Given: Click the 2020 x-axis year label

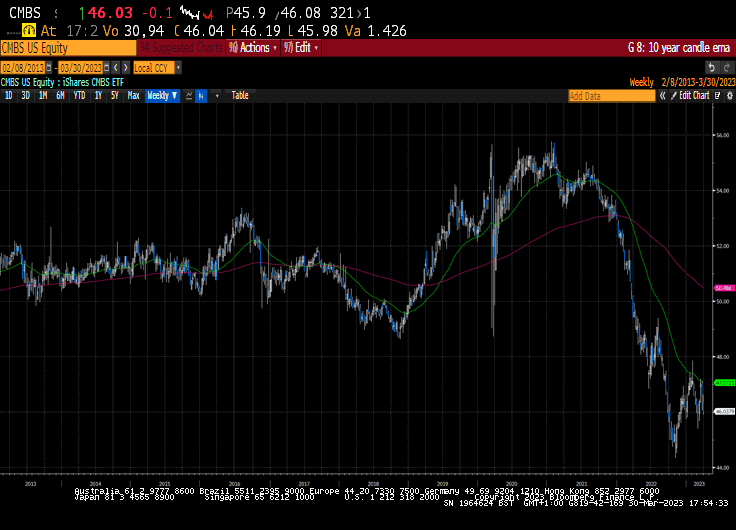Looking at the screenshot, I should pos(511,484).
